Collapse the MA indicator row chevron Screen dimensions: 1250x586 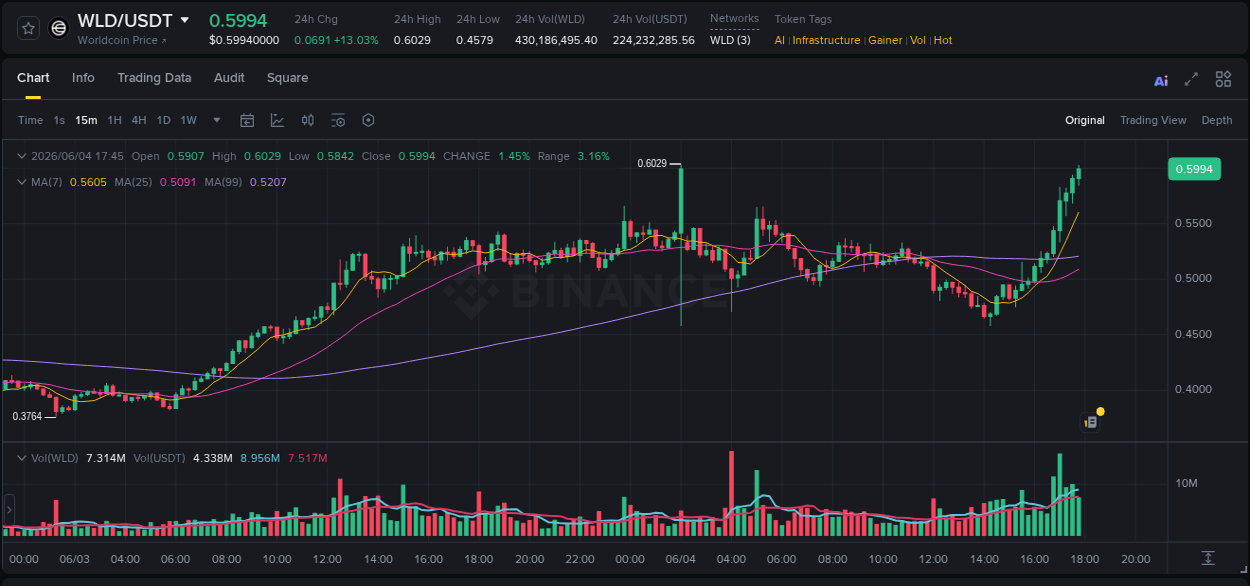[x=21, y=182]
